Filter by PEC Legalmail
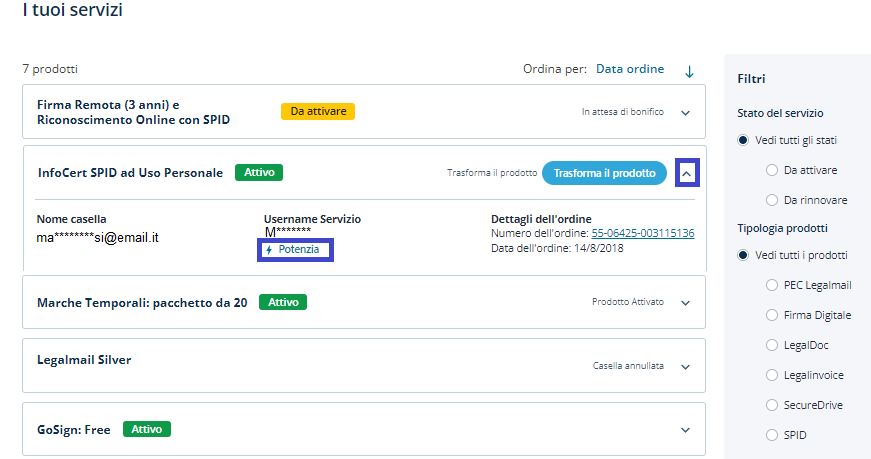This screenshot has height=459, width=871. pyautogui.click(x=771, y=285)
